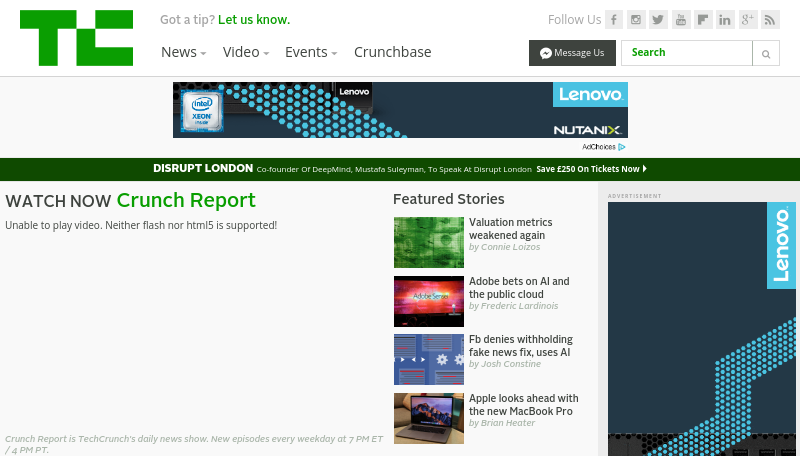The height and width of the screenshot is (456, 800).
Task: Open TechCrunch Flipboard icon
Action: point(703,20)
